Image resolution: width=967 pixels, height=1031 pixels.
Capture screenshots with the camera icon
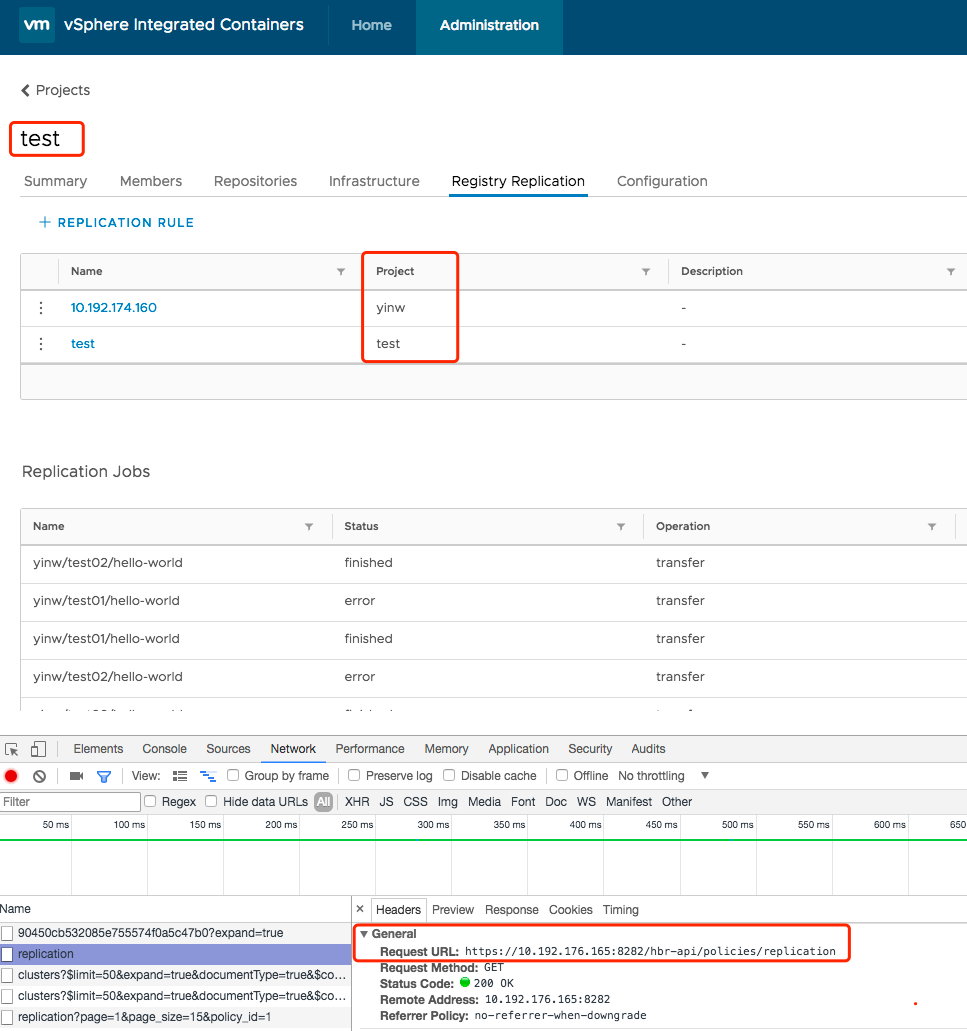76,775
